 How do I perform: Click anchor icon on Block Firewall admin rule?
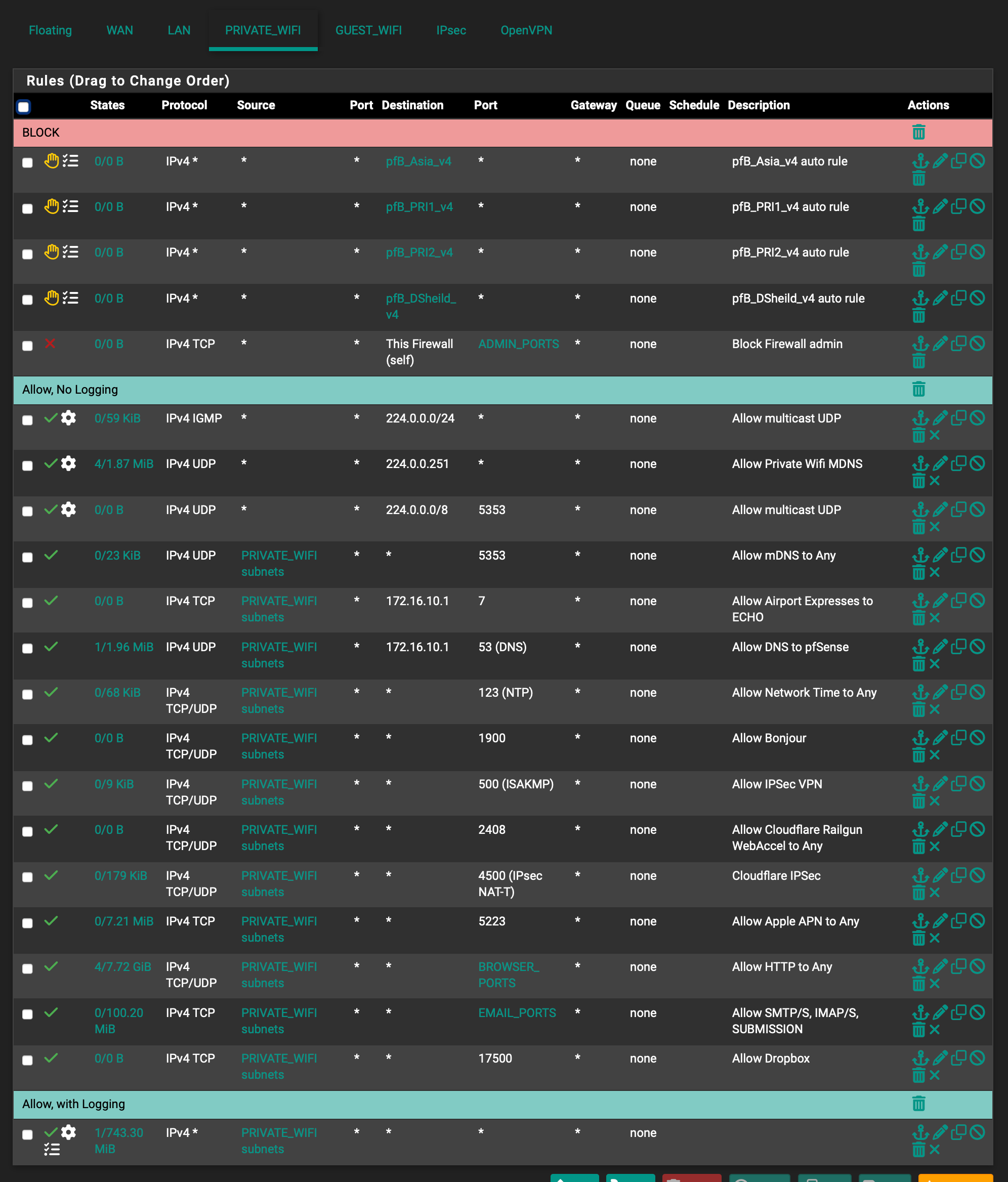coord(920,344)
